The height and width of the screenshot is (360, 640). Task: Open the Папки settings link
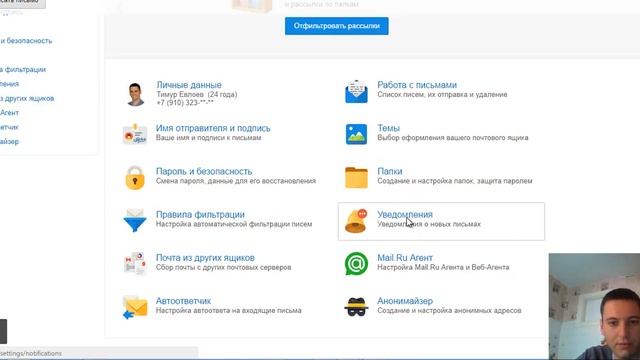pos(390,171)
